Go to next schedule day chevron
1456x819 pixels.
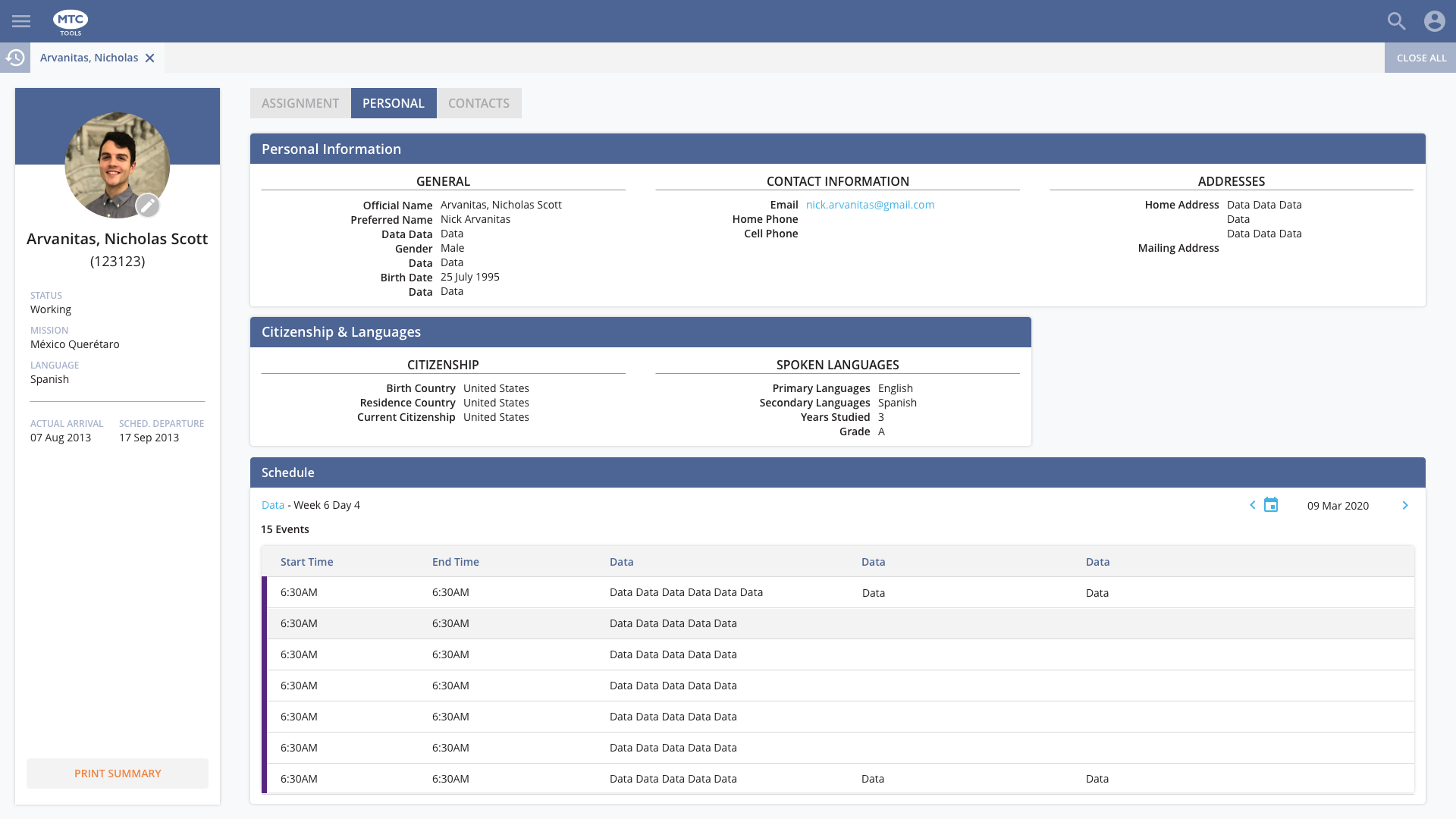(1405, 505)
